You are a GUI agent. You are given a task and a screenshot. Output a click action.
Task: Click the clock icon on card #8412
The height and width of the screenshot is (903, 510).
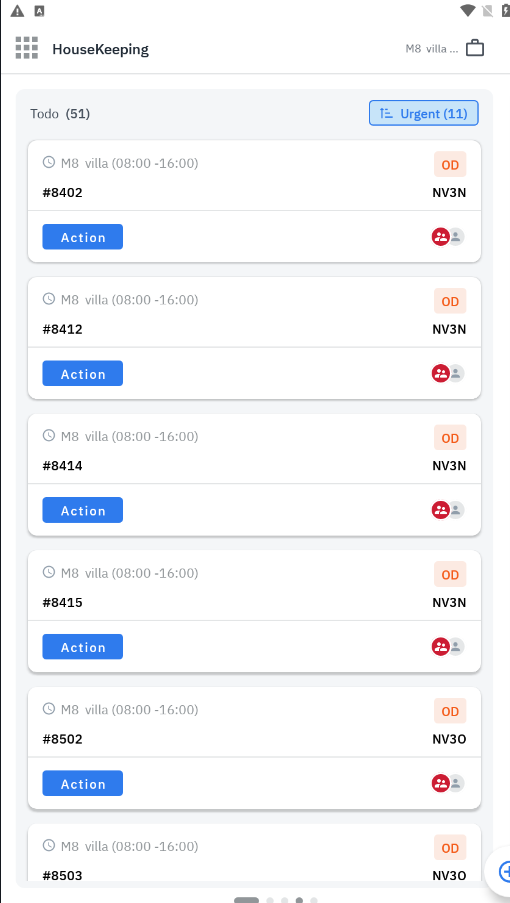click(x=49, y=299)
